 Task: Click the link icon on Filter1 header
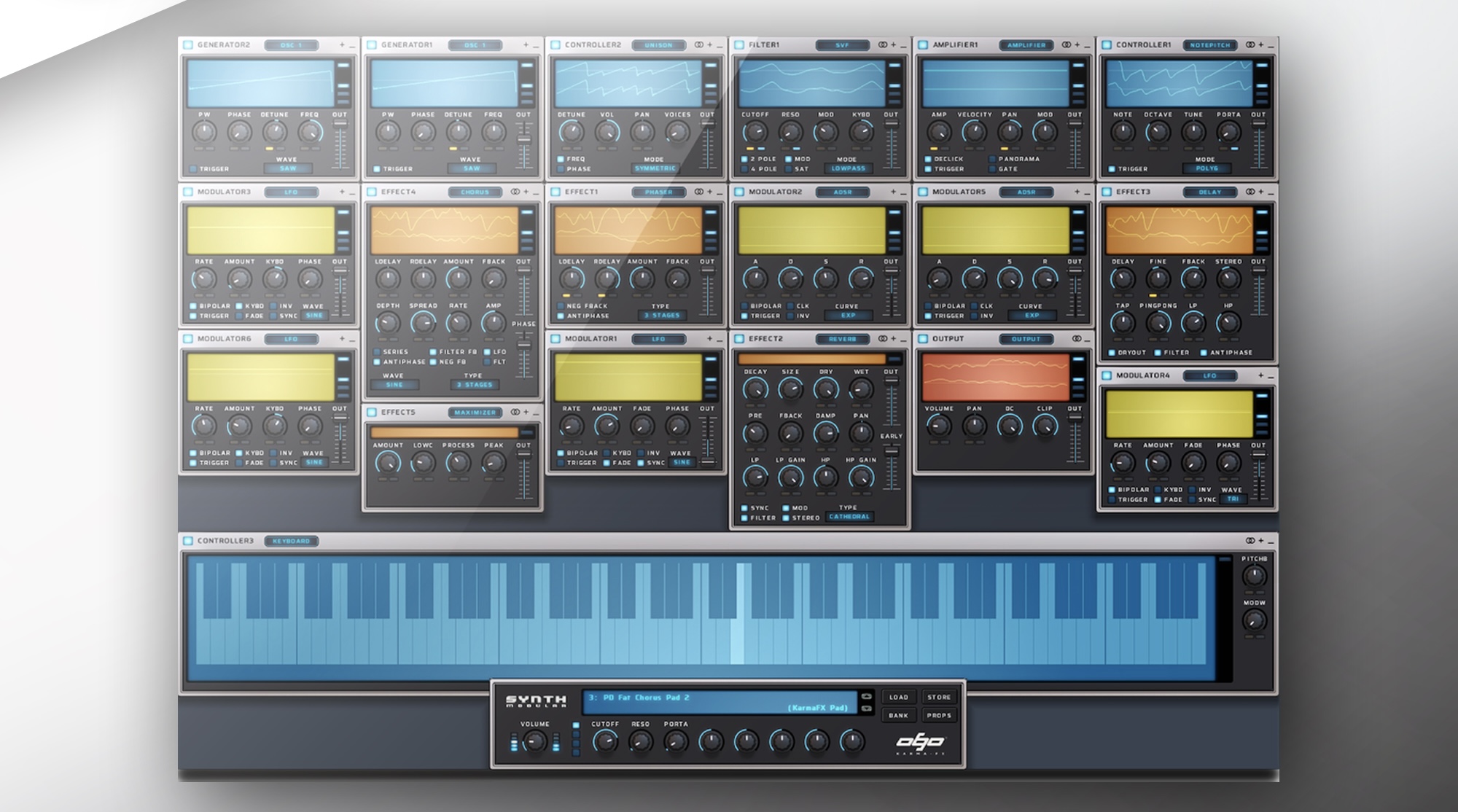click(x=882, y=45)
